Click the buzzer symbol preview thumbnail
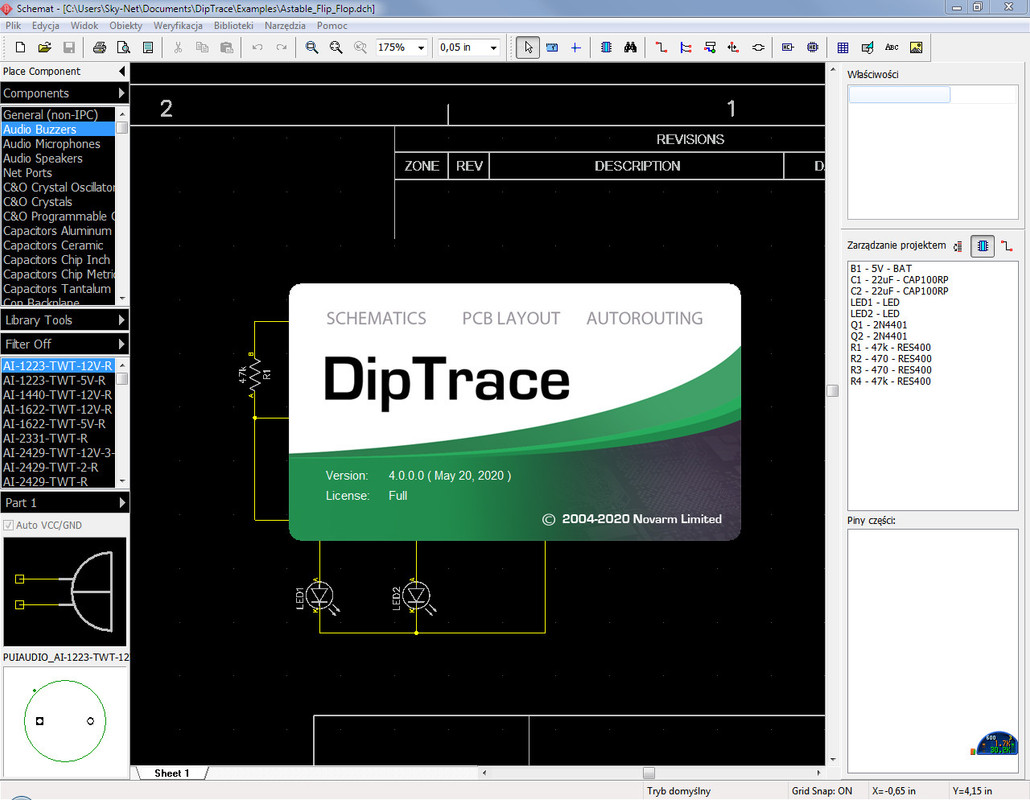Screen dimensions: 1030x800 64,592
